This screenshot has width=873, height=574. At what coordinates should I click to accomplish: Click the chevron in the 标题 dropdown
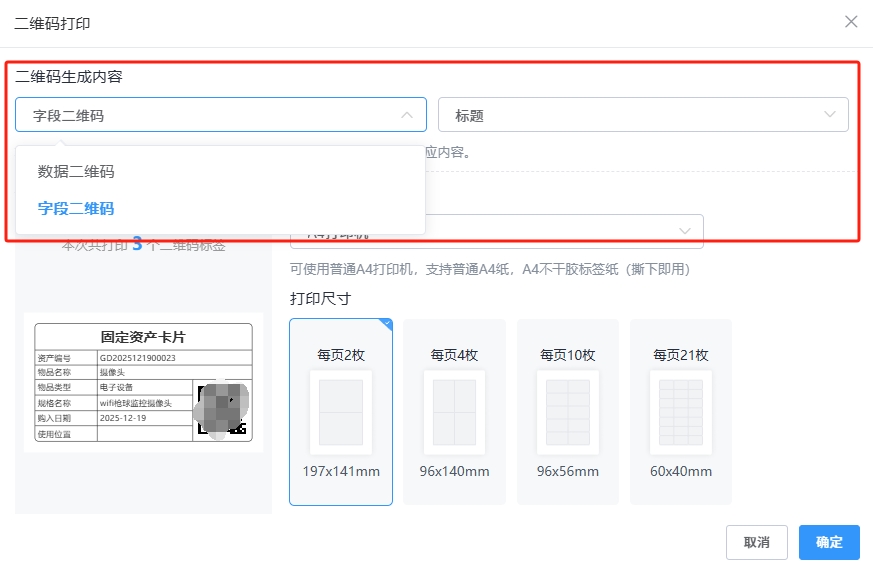point(829,115)
